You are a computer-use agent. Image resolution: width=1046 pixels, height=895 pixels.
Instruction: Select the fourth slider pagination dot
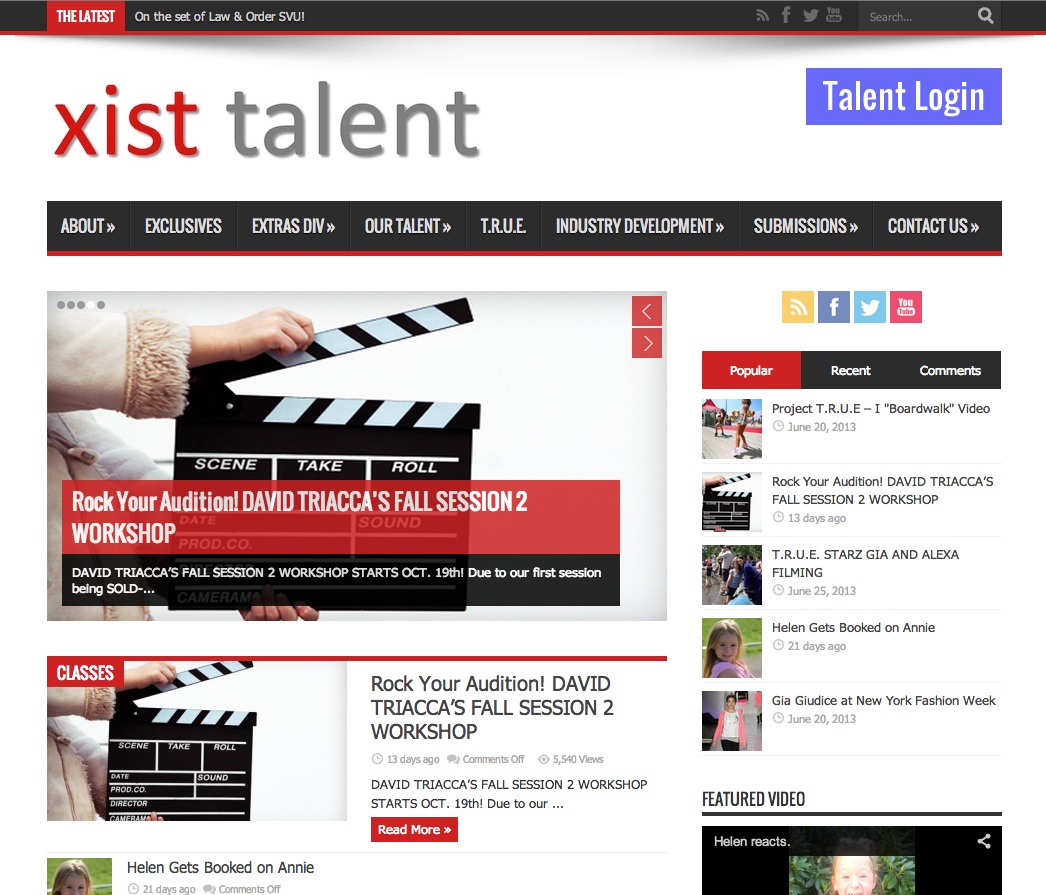91,305
